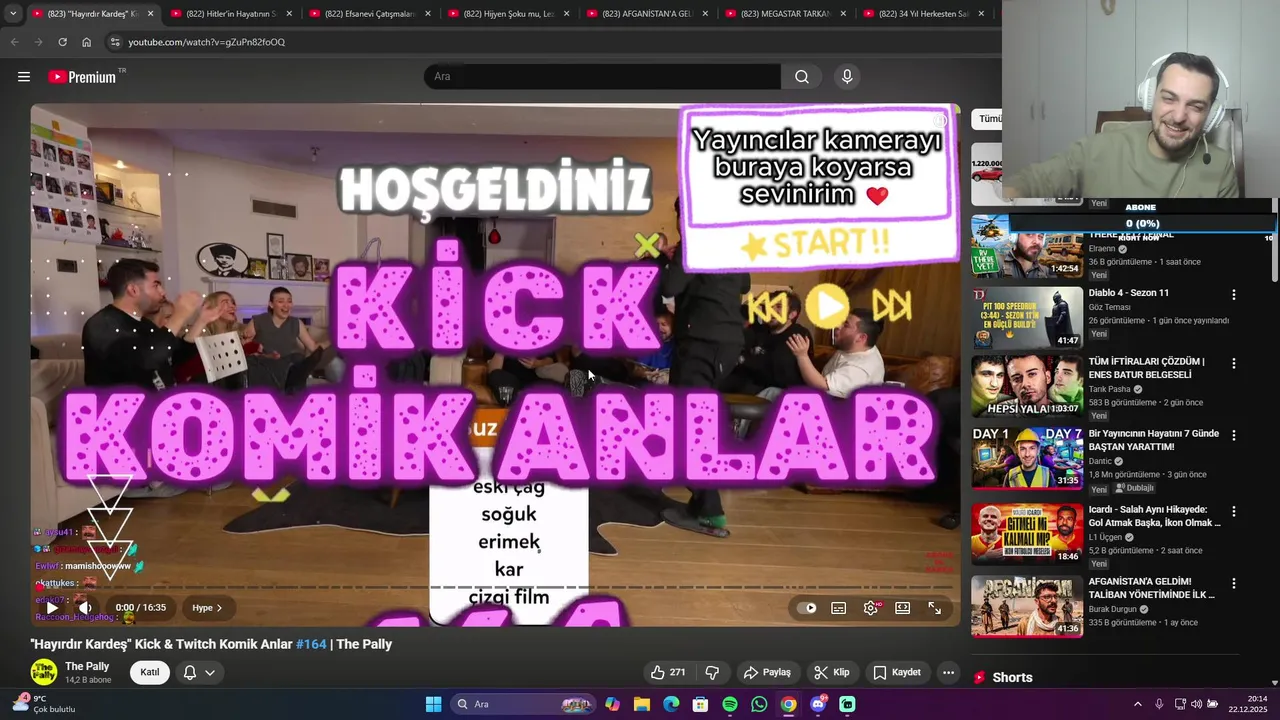Click the browser home icon
Viewport: 1280px width, 720px height.
click(86, 42)
